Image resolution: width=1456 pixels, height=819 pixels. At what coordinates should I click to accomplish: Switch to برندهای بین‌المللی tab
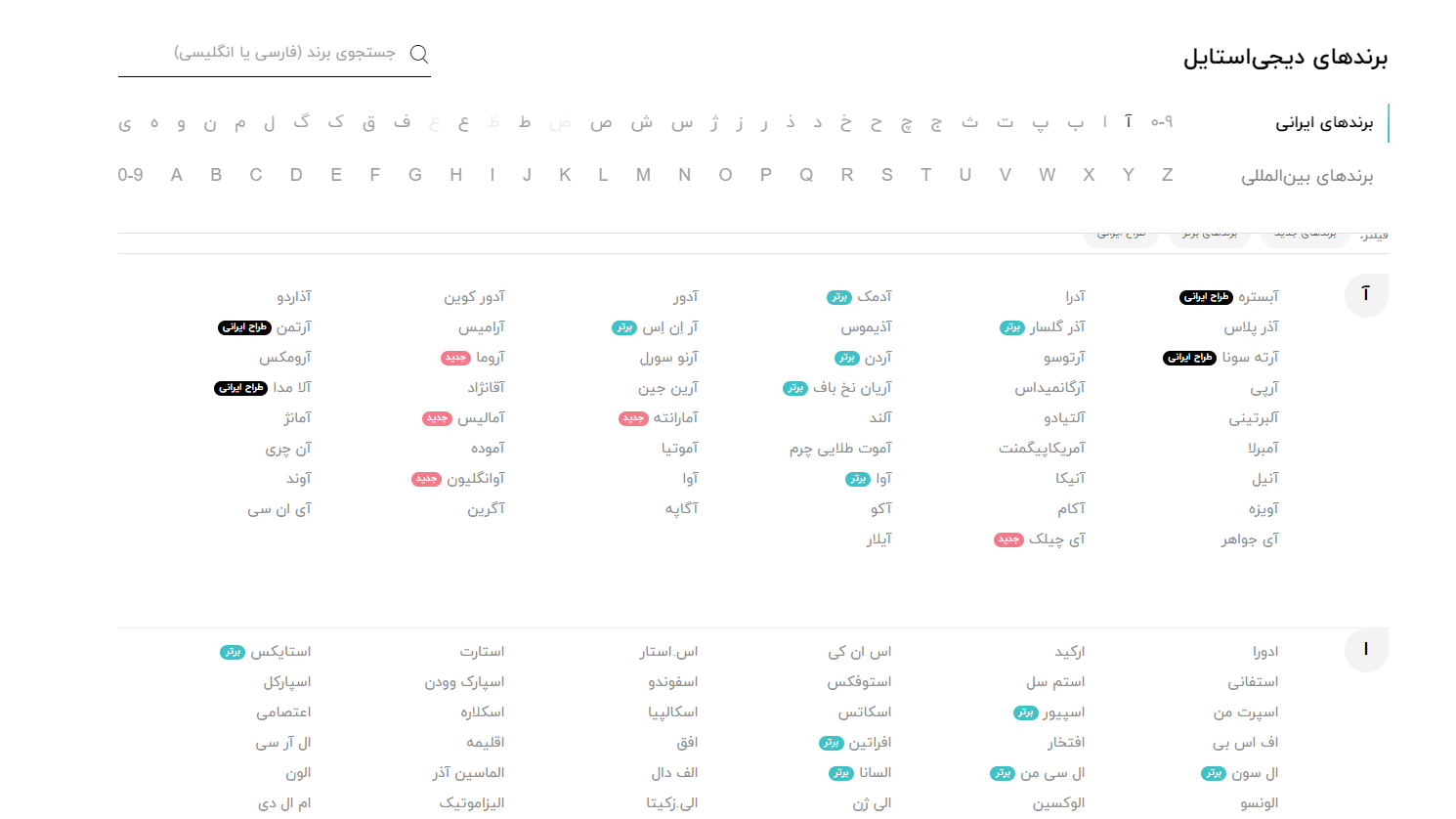coord(1306,177)
